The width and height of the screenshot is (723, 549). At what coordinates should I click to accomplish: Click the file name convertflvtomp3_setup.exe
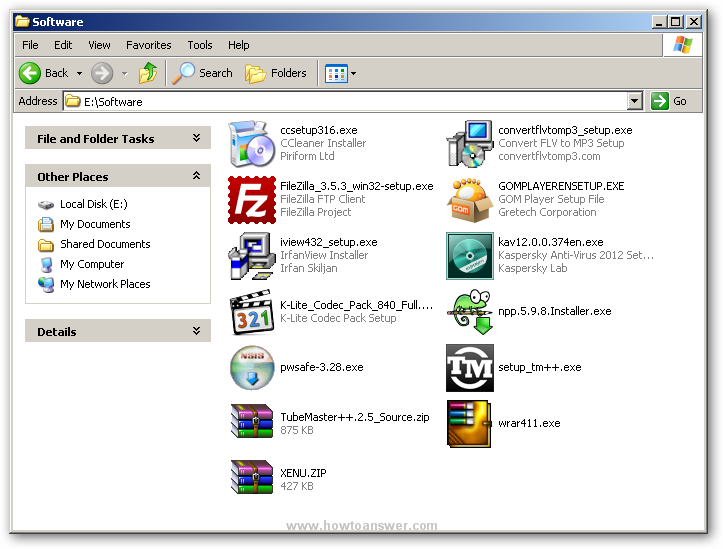pos(565,130)
